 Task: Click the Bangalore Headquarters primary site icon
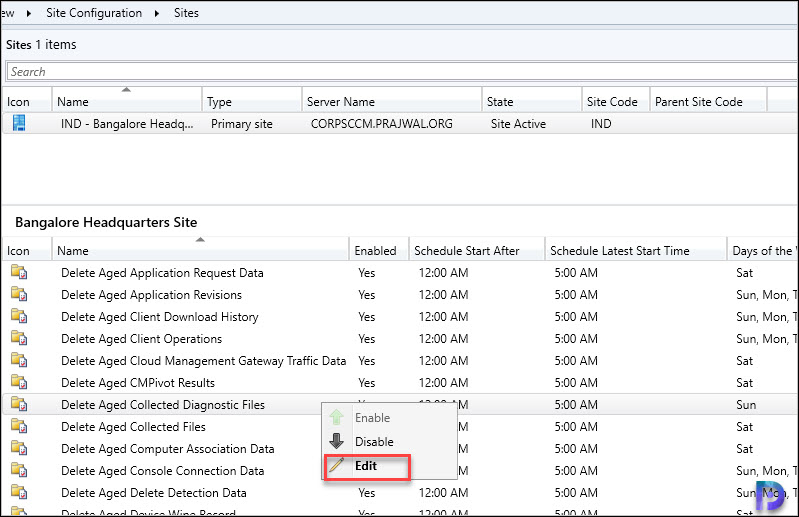tap(19, 123)
